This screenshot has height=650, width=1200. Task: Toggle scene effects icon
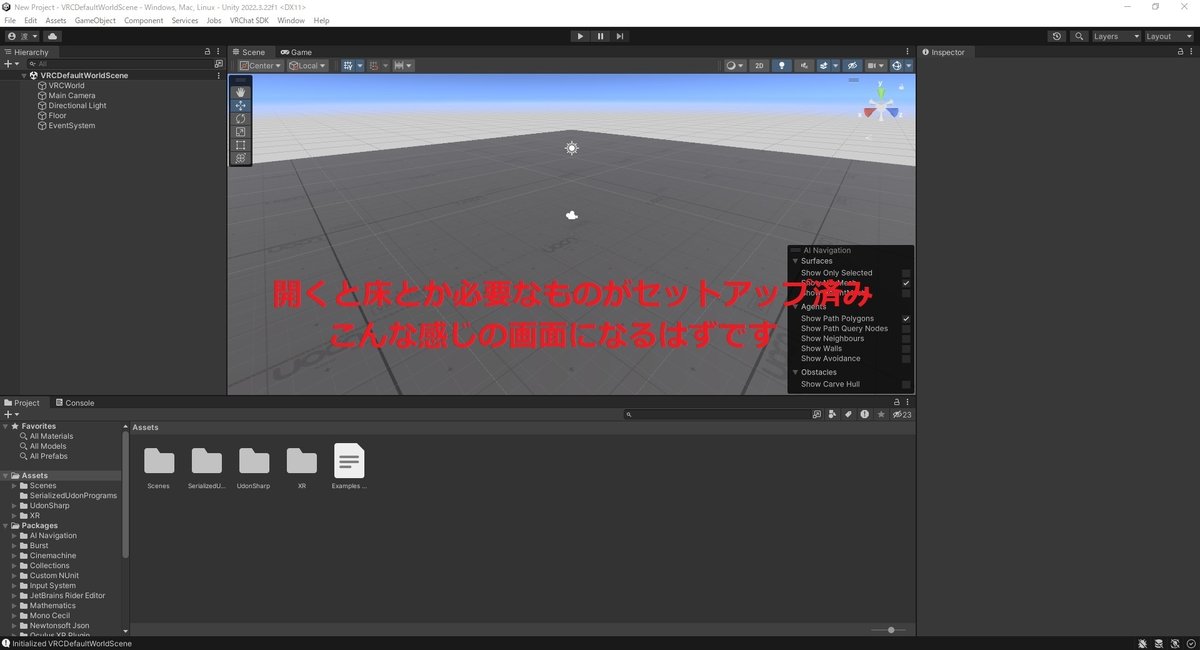click(825, 66)
